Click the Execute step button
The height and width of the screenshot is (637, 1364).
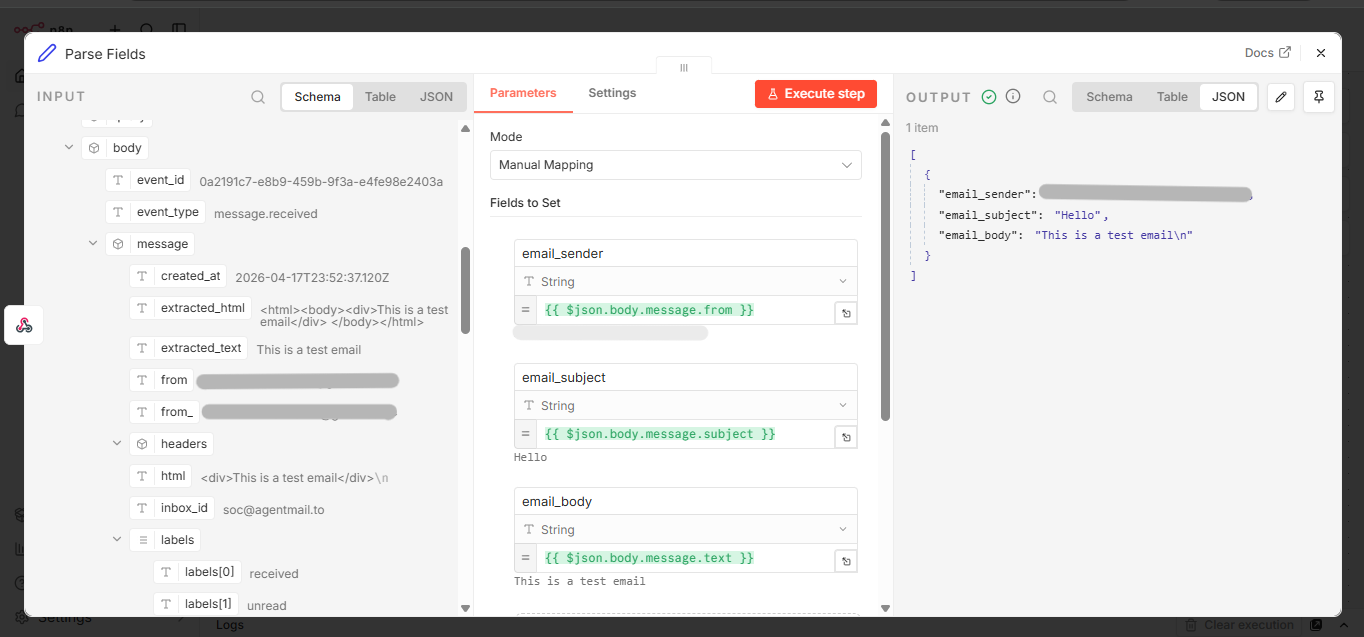(816, 94)
